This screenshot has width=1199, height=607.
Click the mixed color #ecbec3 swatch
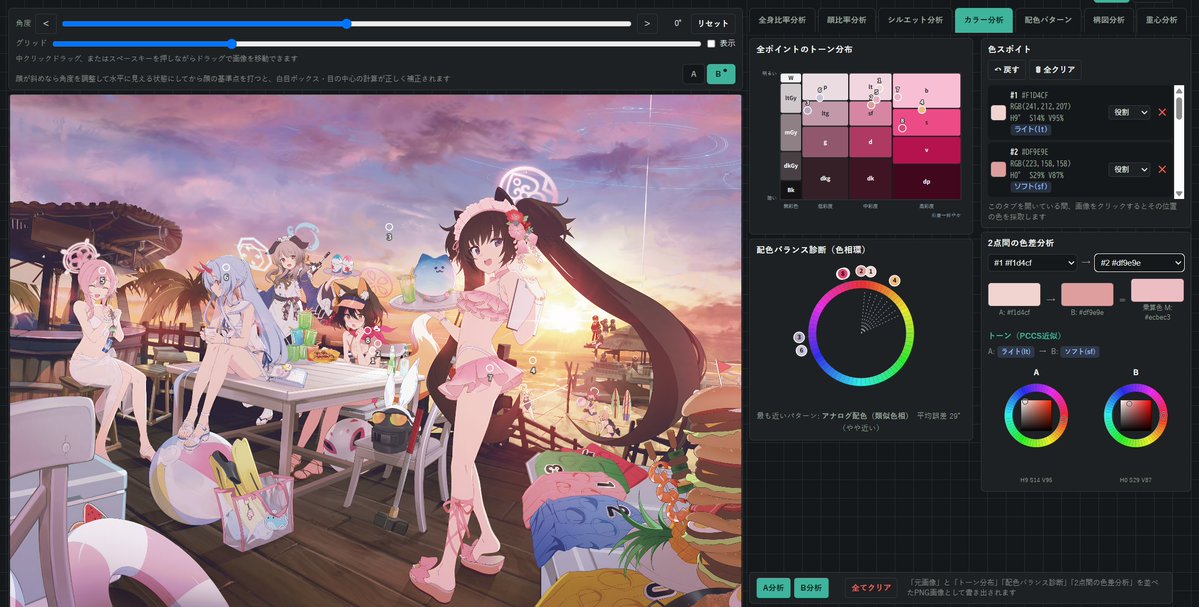(1157, 291)
